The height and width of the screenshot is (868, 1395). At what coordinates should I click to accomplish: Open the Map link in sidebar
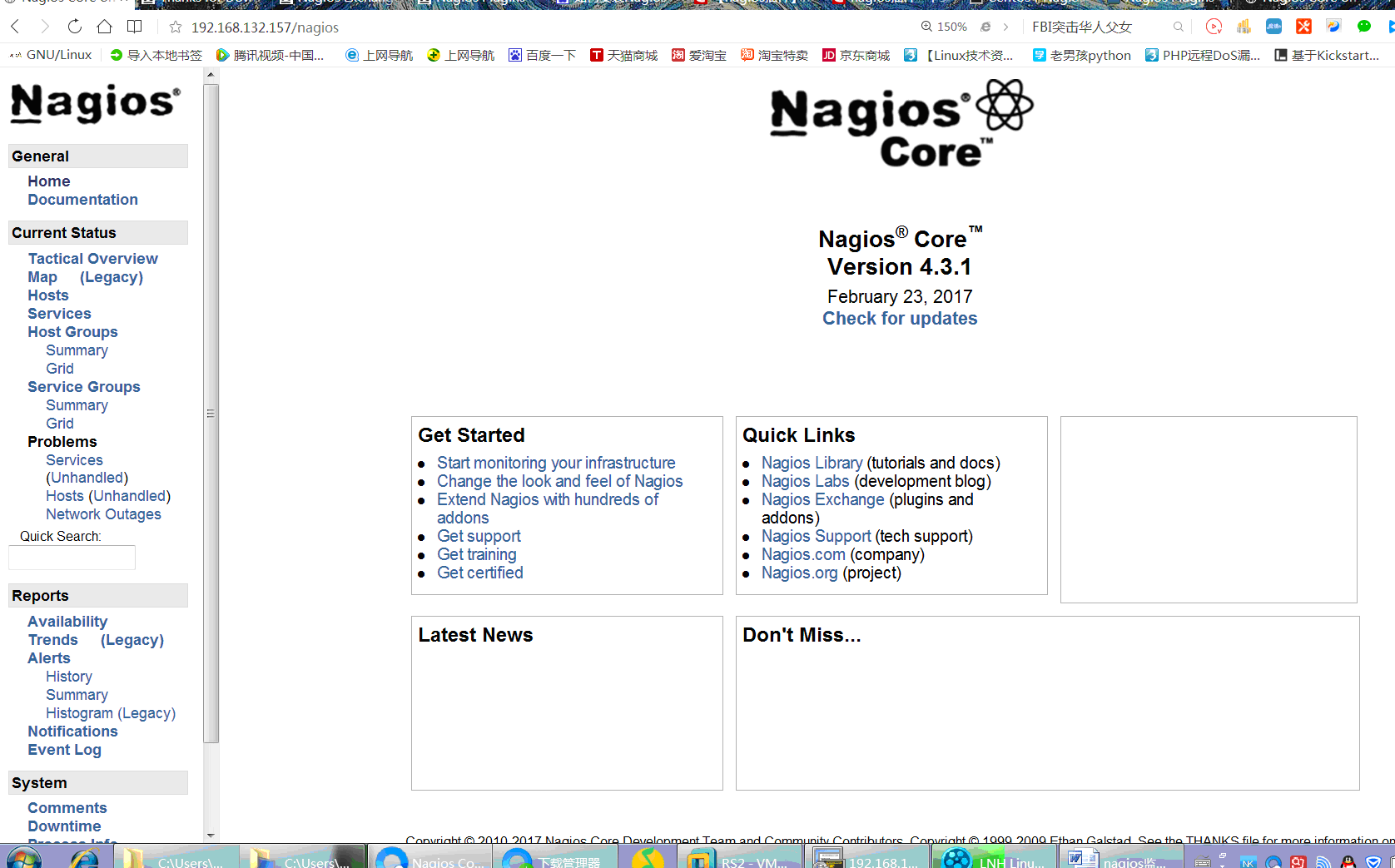pos(42,277)
